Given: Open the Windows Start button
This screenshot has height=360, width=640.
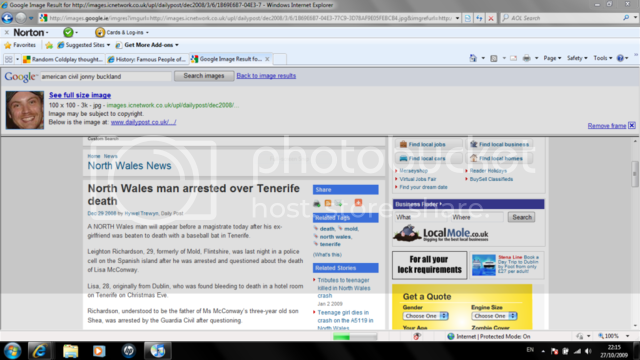Looking at the screenshot, I should click(12, 351).
